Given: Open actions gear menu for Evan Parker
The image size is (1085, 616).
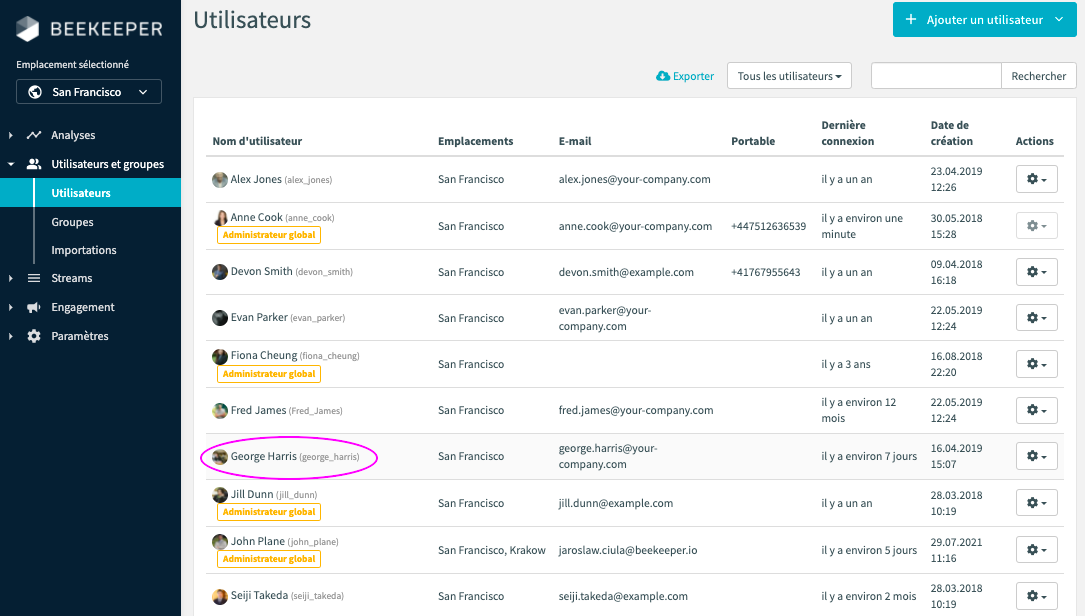Looking at the screenshot, I should pyautogui.click(x=1037, y=318).
